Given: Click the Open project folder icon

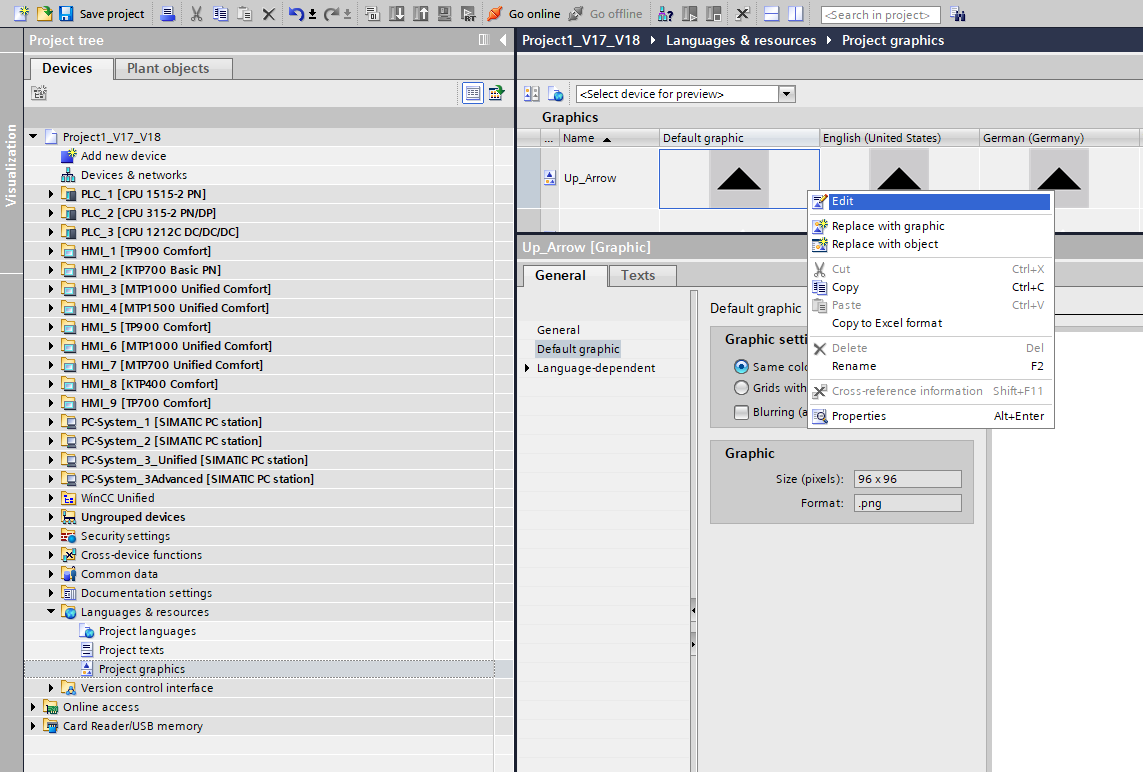Looking at the screenshot, I should (44, 14).
